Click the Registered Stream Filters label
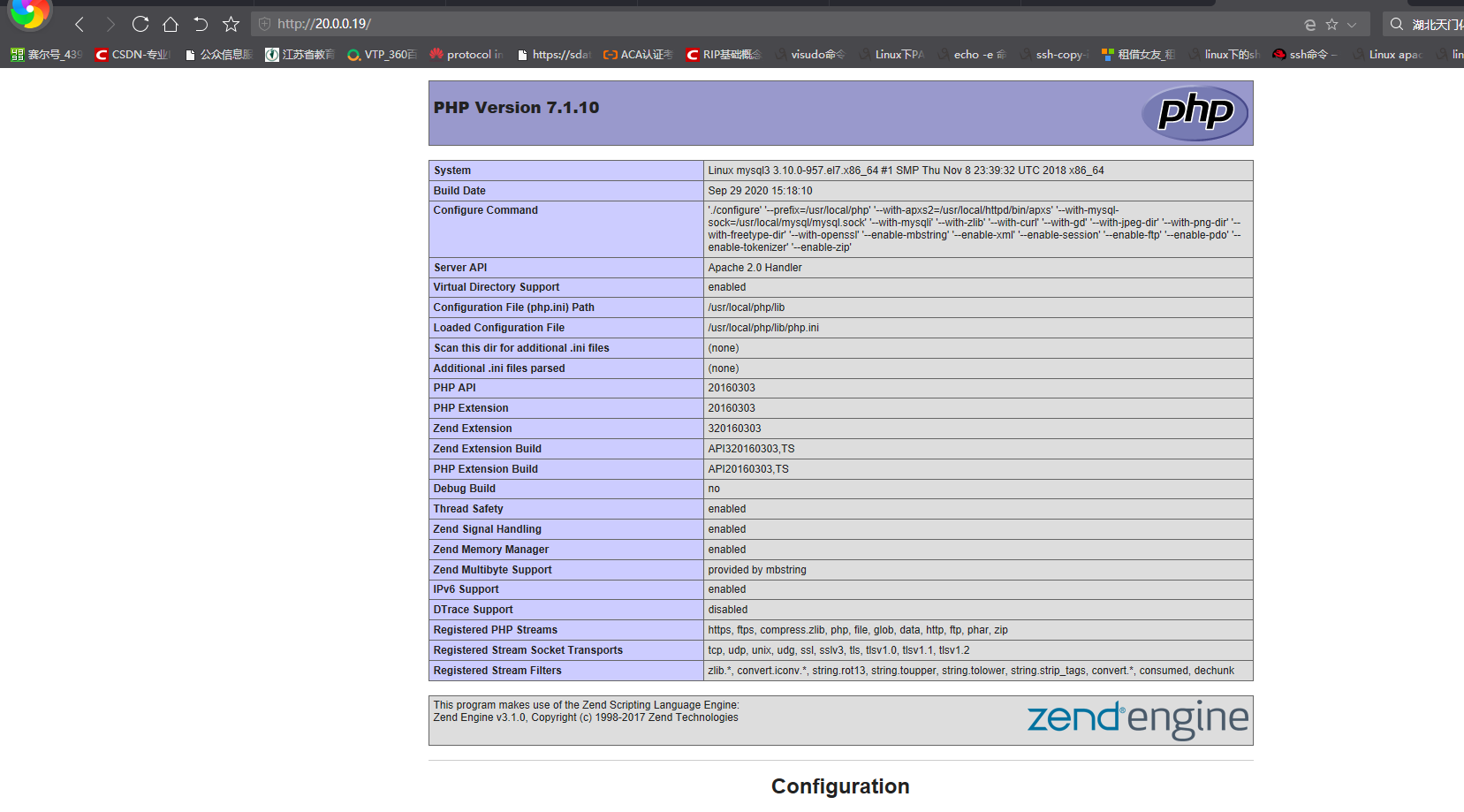This screenshot has width=1464, height=812. 497,671
